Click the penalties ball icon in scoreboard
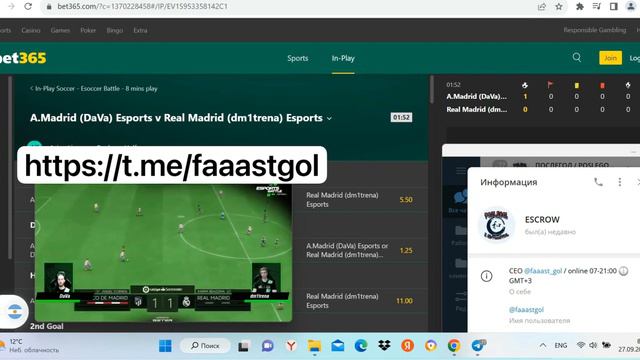The image size is (640, 360). click(628, 85)
